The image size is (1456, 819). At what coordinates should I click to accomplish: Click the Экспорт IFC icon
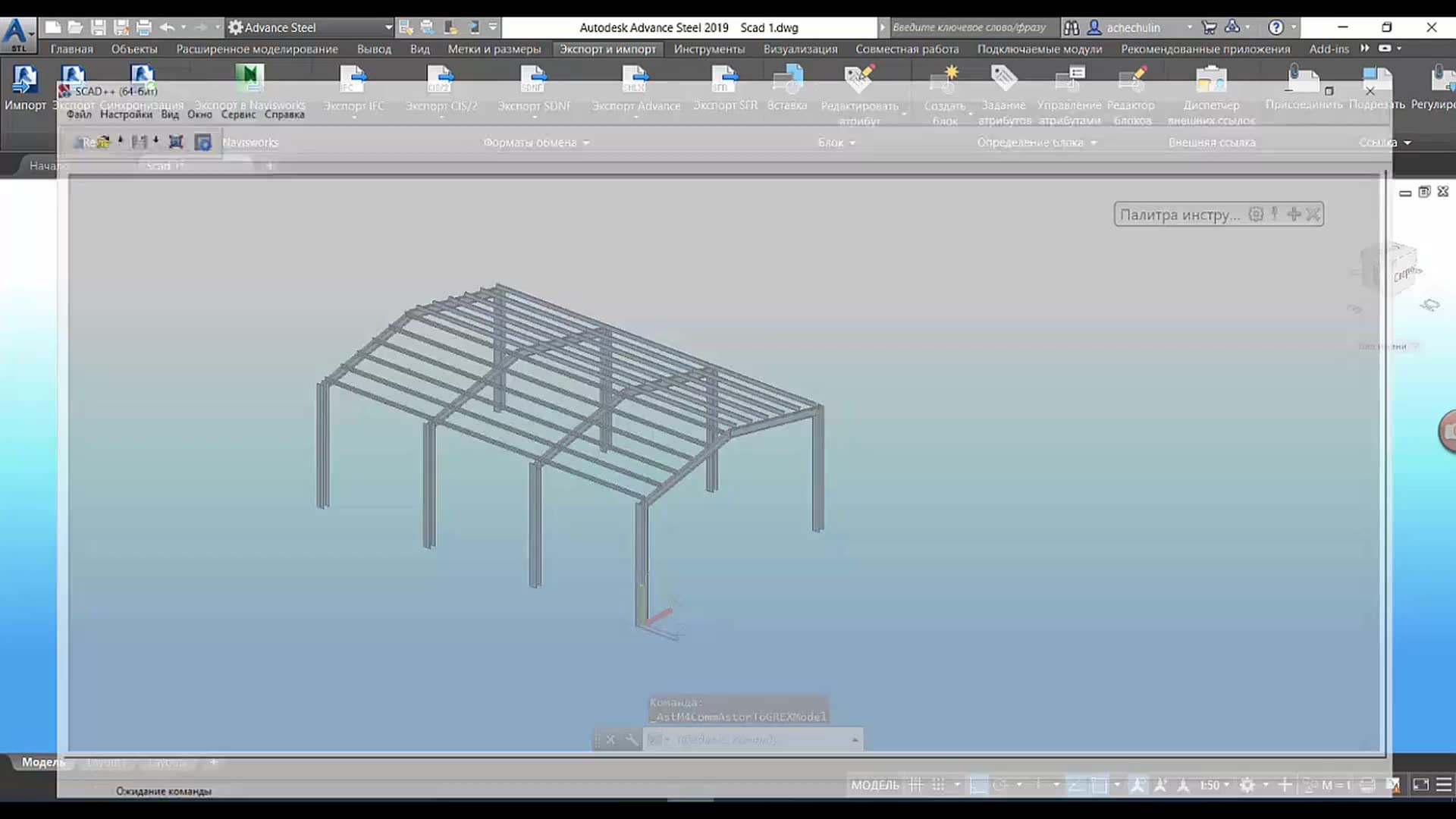pyautogui.click(x=353, y=78)
